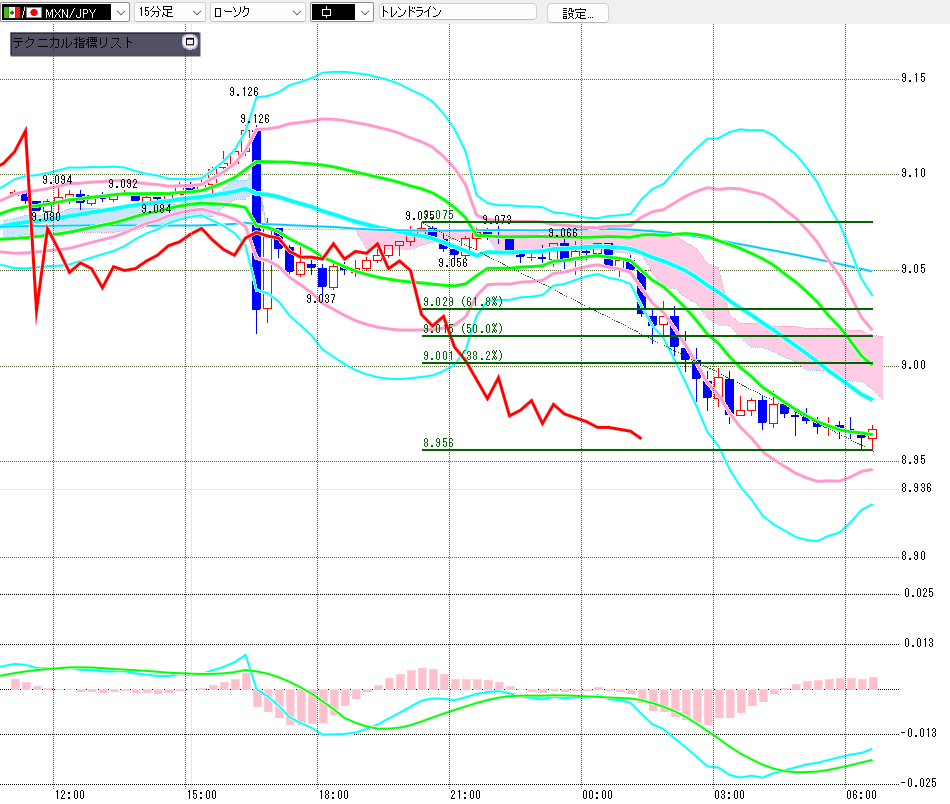Viewport: 950px width, 804px height.
Task: Open the 設定... settings button
Action: pyautogui.click(x=577, y=13)
